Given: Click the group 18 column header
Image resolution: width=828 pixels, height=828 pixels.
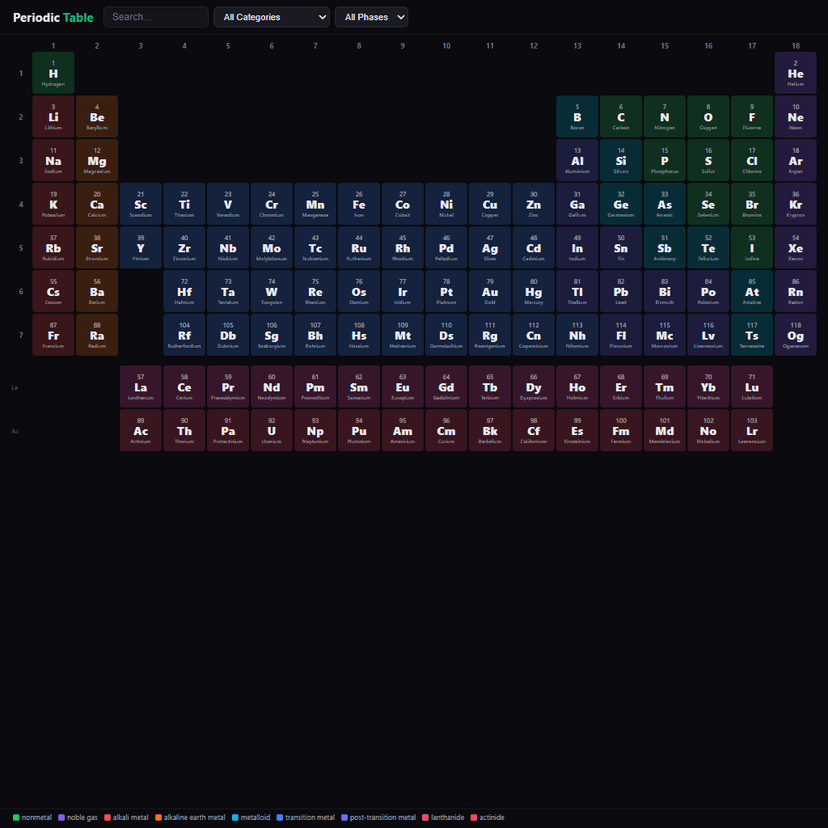Looking at the screenshot, I should 796,46.
